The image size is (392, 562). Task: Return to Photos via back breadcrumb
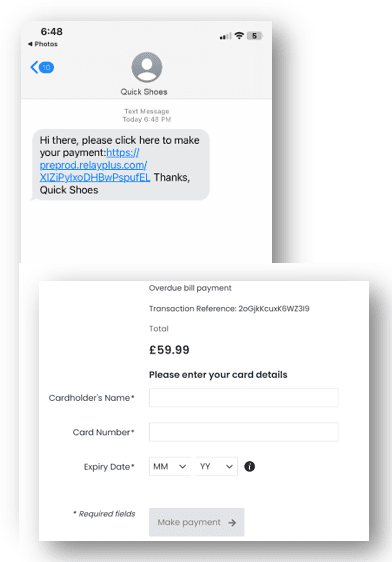pyautogui.click(x=43, y=44)
